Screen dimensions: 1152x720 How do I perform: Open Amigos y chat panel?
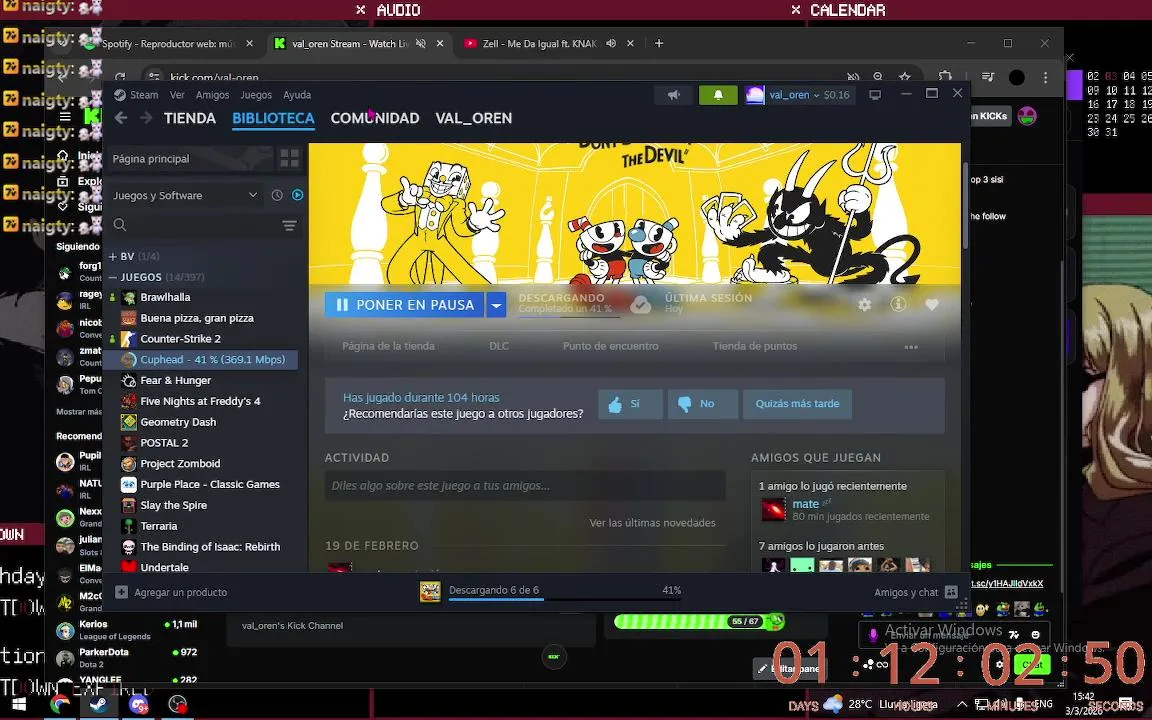click(x=915, y=592)
